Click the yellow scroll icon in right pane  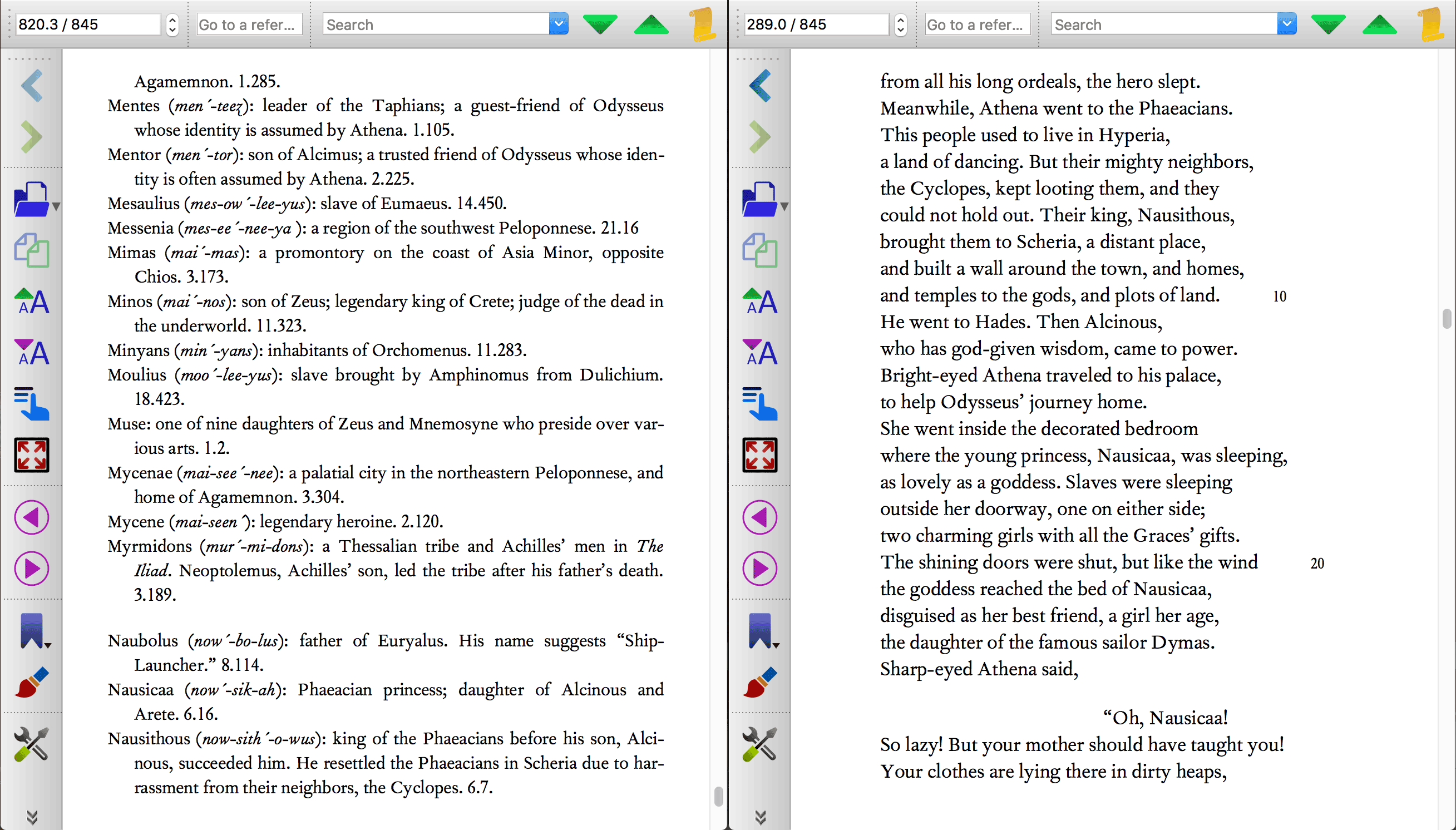pos(1431,24)
